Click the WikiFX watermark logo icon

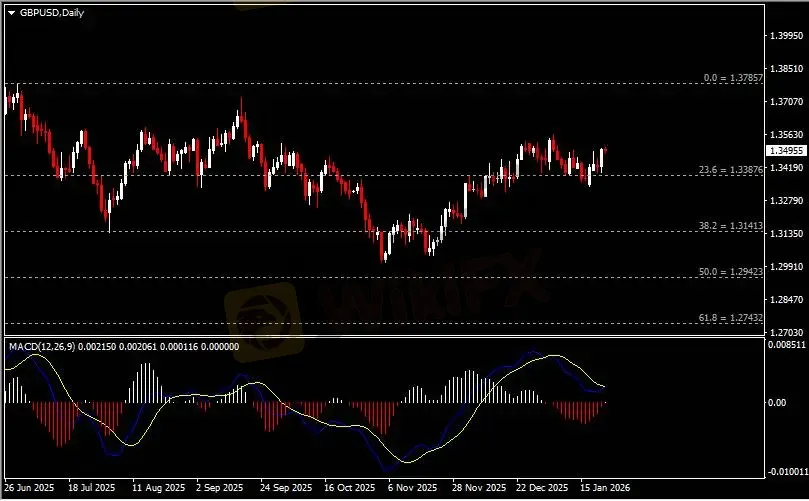[261, 309]
